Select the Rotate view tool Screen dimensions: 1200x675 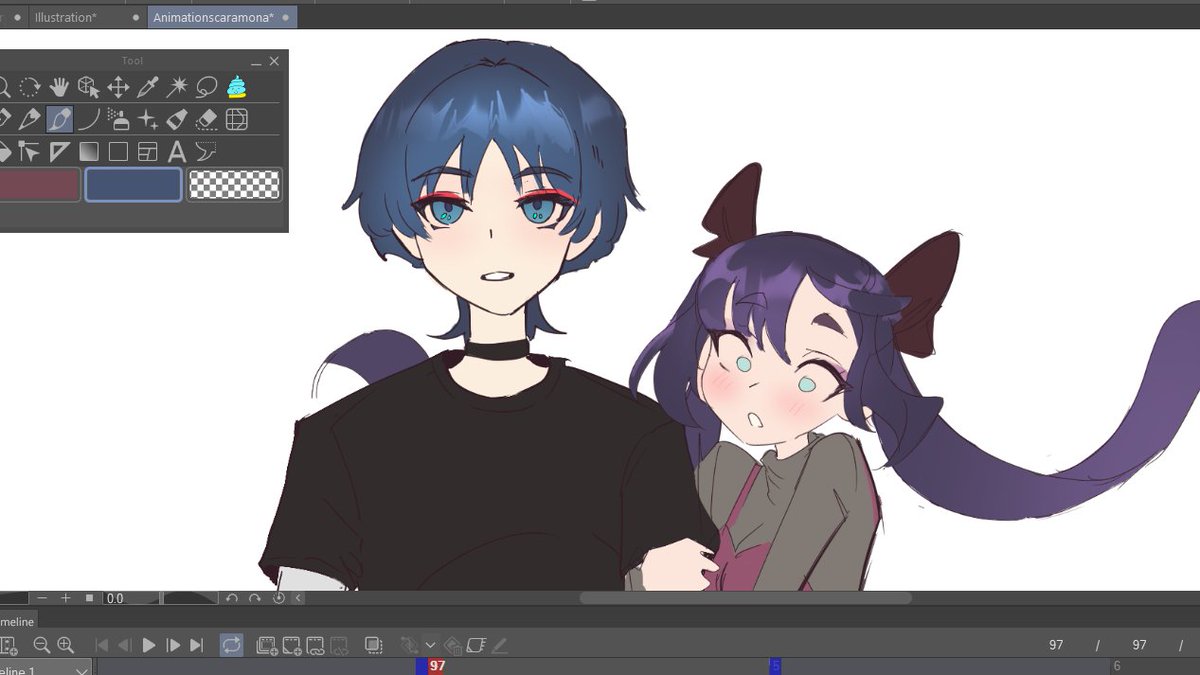click(x=30, y=87)
